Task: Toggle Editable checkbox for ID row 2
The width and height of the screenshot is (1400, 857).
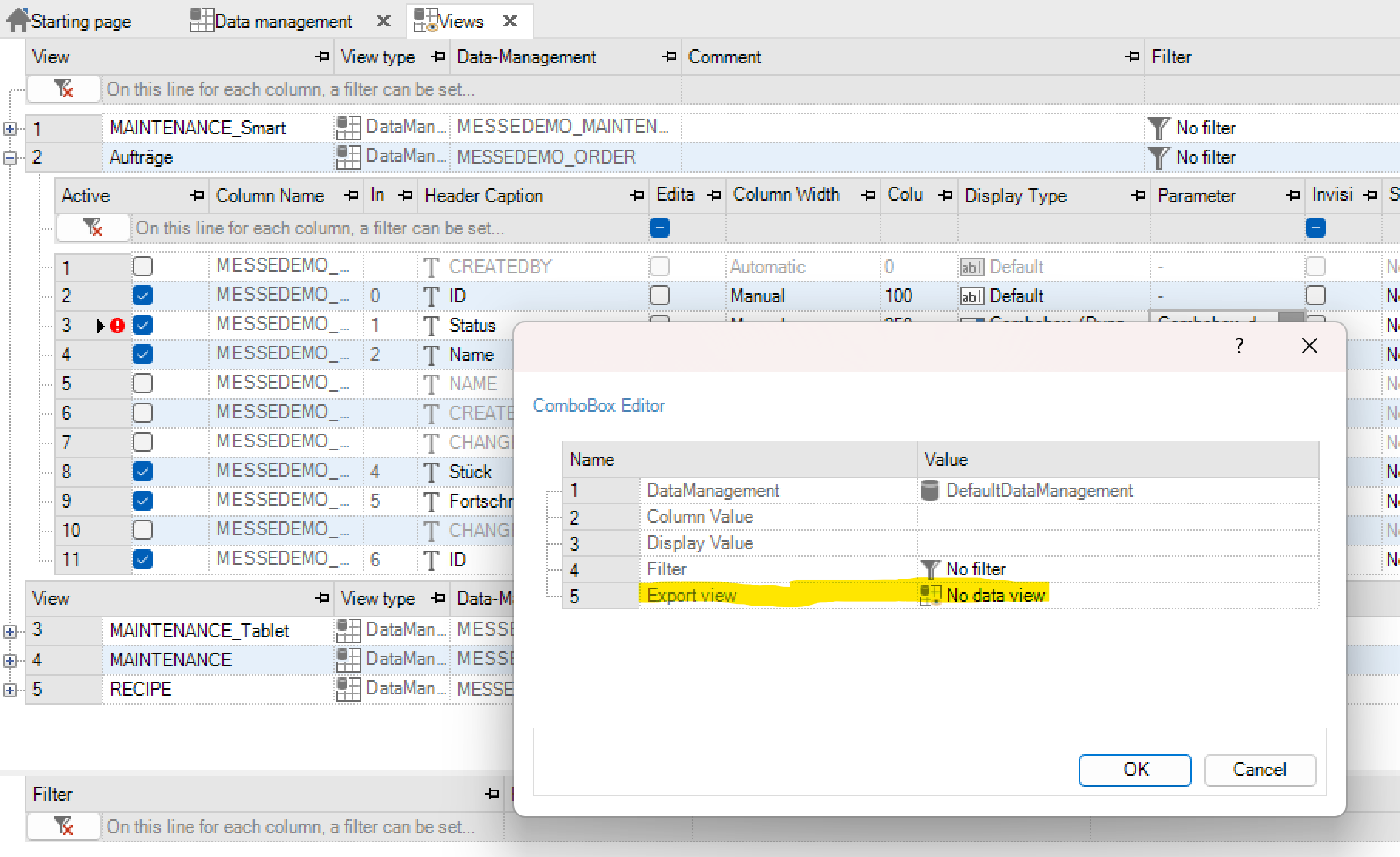Action: (x=660, y=296)
